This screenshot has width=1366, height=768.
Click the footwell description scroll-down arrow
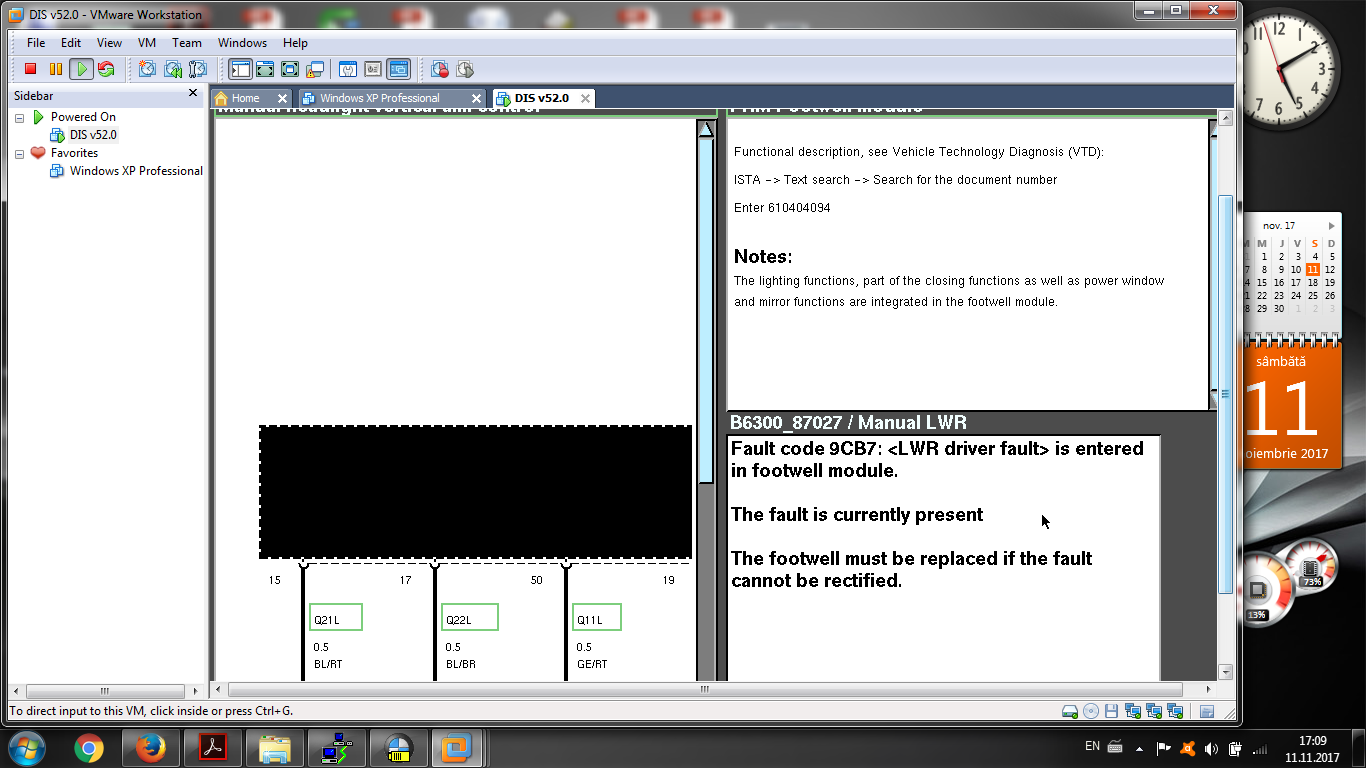pos(1213,399)
